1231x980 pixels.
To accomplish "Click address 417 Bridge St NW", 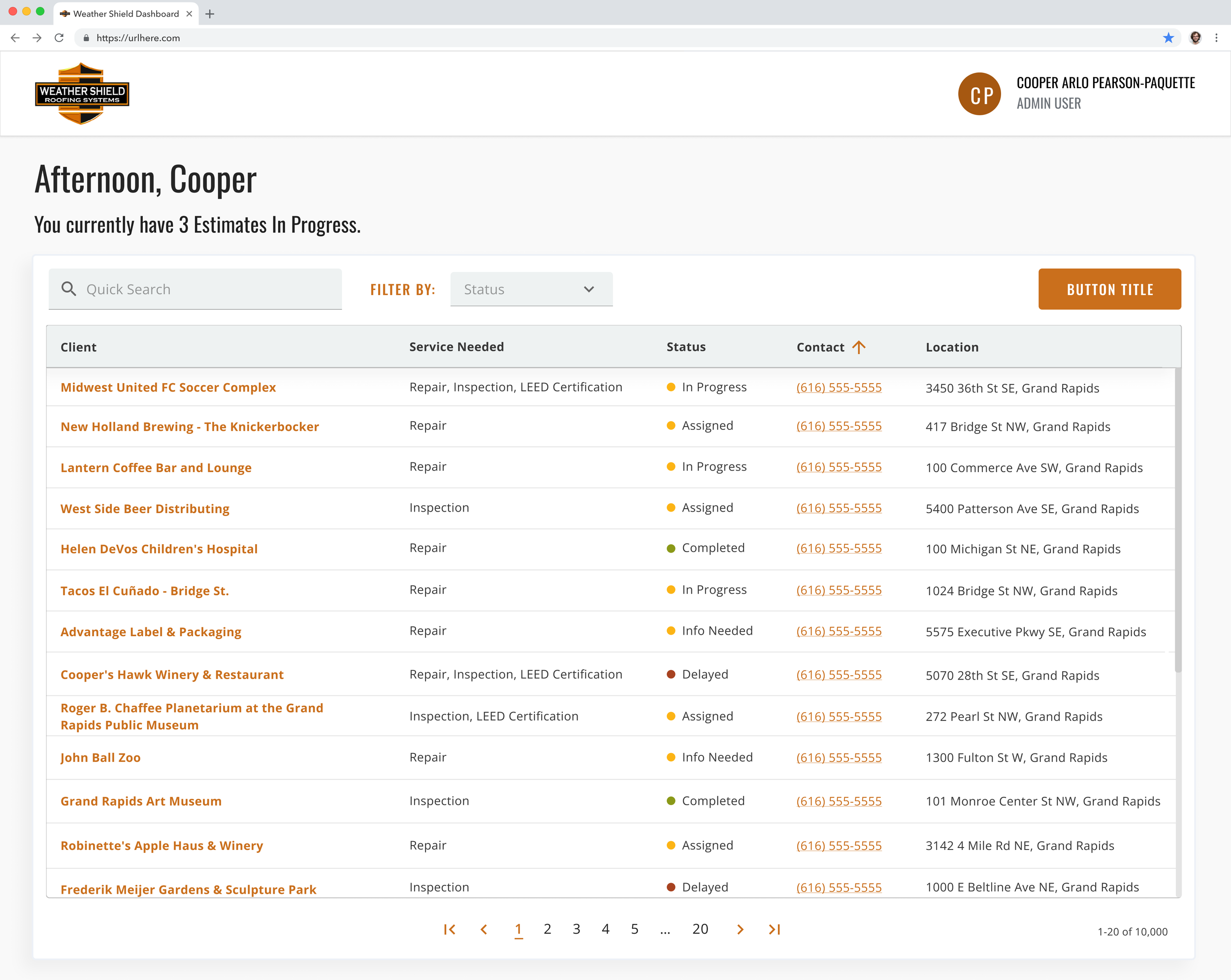I will 1018,426.
